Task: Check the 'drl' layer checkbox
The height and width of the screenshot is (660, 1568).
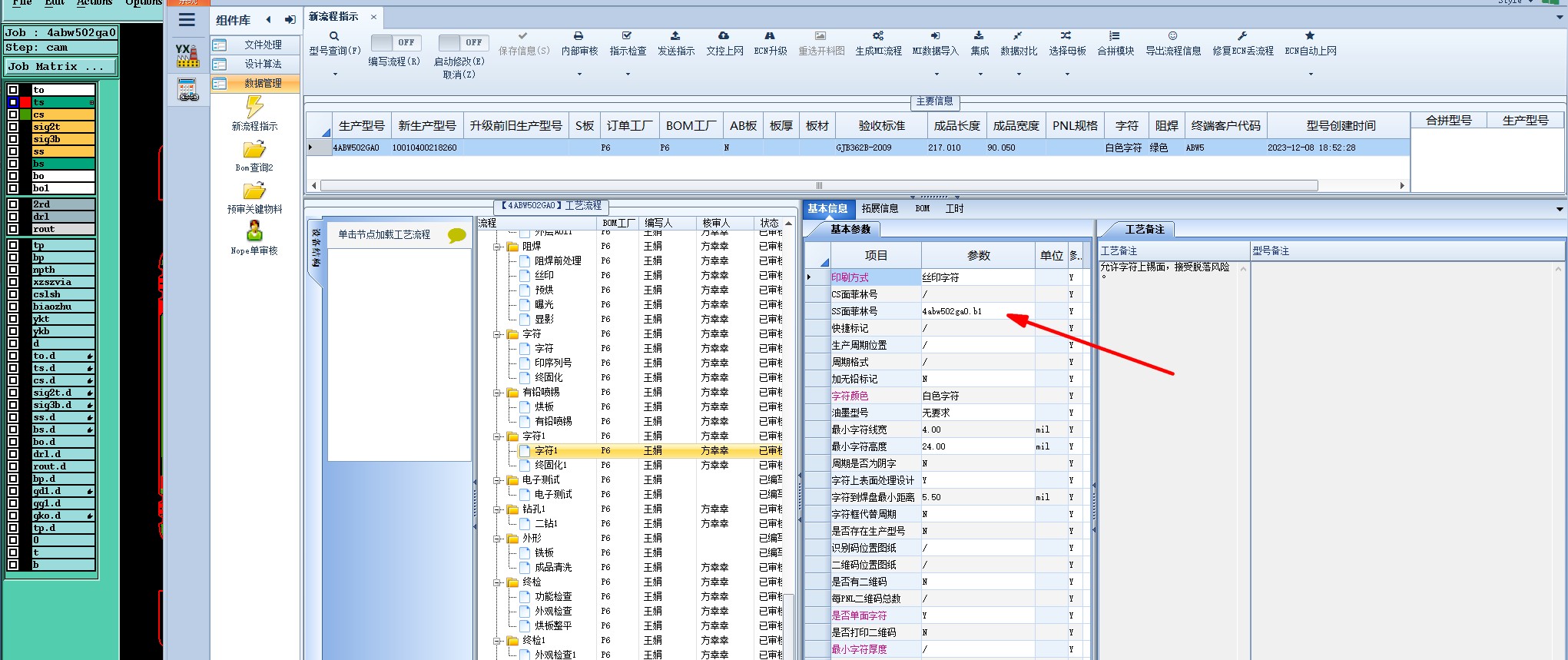Action: tap(12, 217)
